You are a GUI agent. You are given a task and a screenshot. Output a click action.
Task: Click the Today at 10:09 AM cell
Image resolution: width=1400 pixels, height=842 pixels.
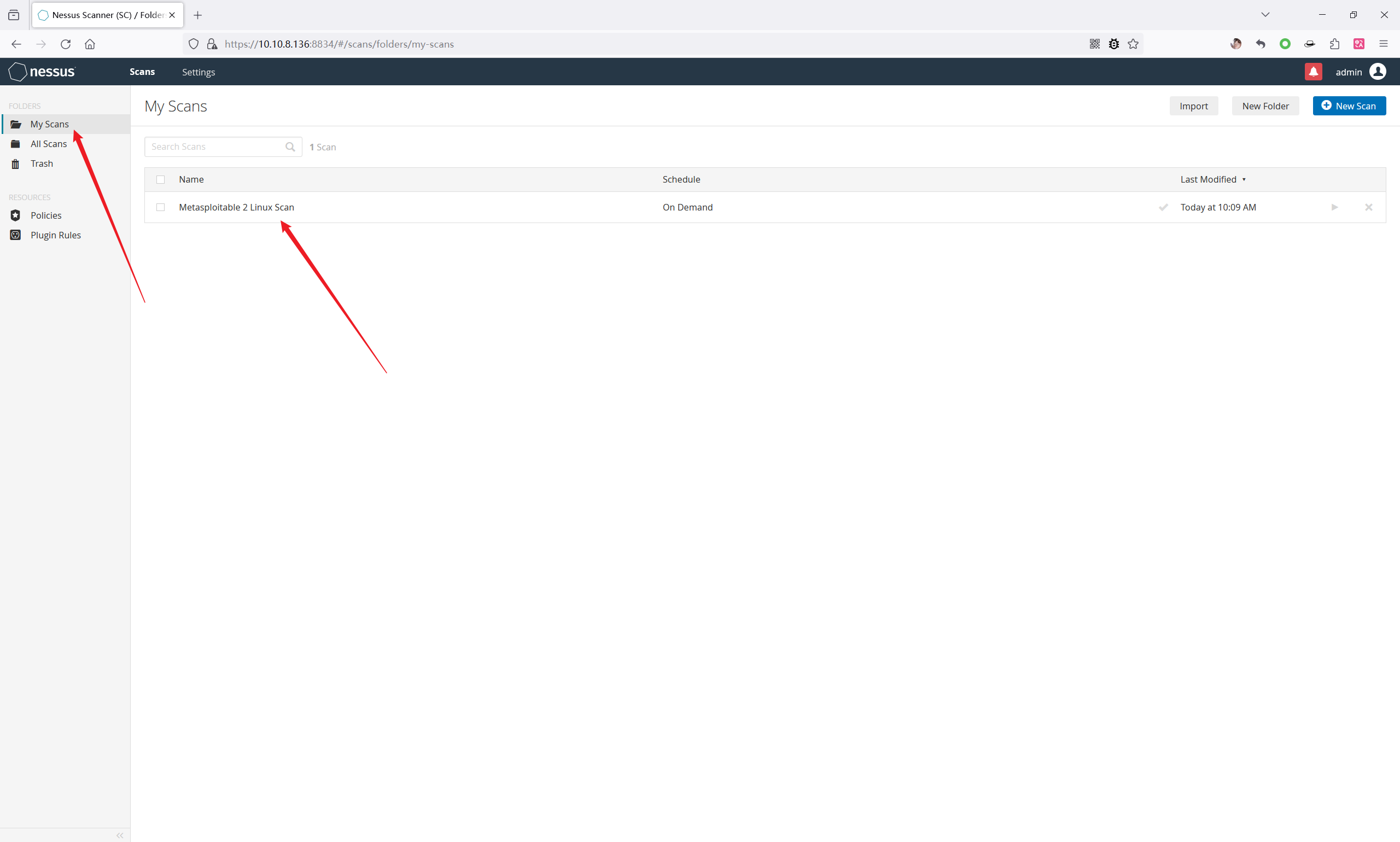click(x=1218, y=208)
